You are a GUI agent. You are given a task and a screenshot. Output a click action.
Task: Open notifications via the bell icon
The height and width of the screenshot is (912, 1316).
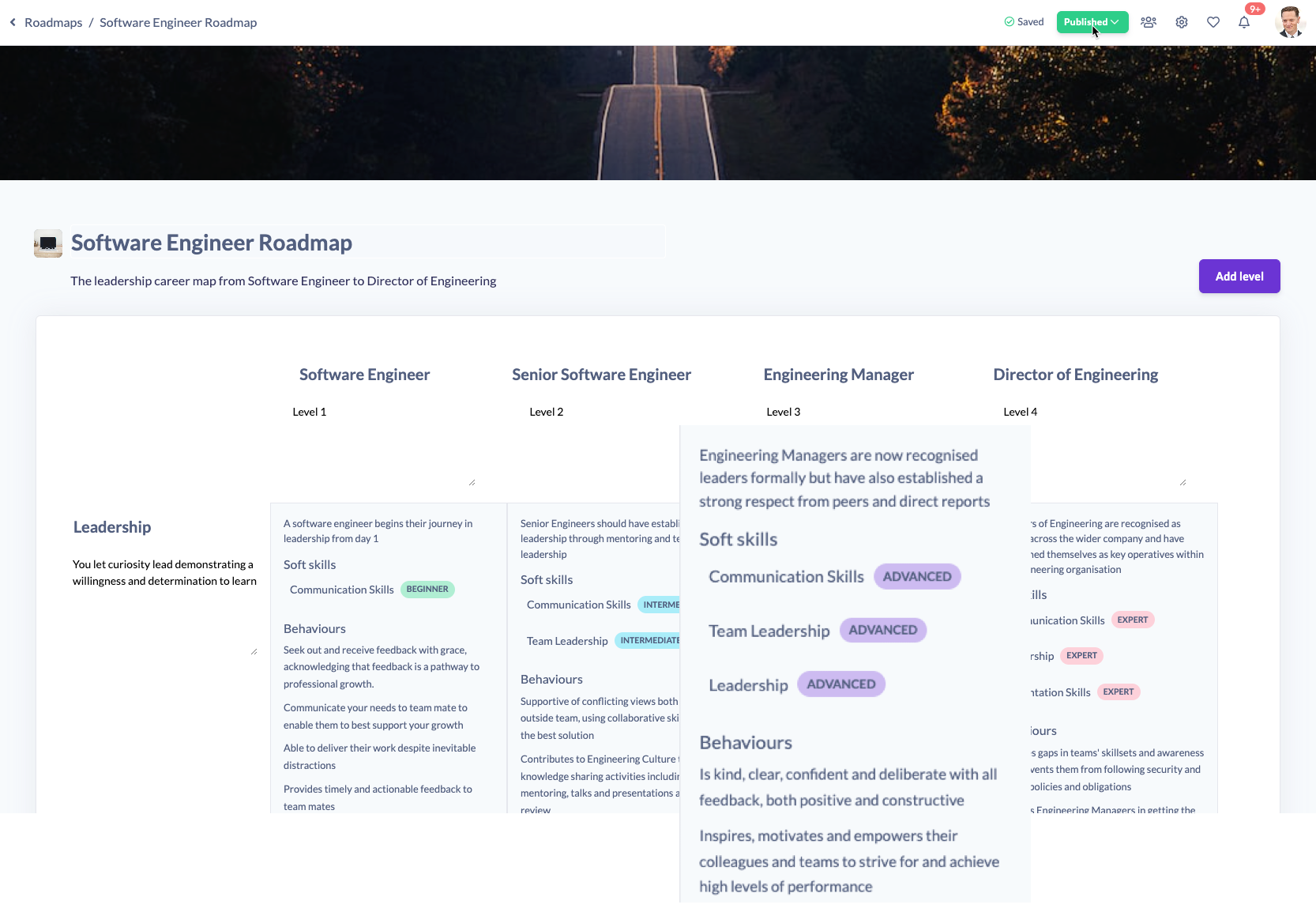(1244, 23)
